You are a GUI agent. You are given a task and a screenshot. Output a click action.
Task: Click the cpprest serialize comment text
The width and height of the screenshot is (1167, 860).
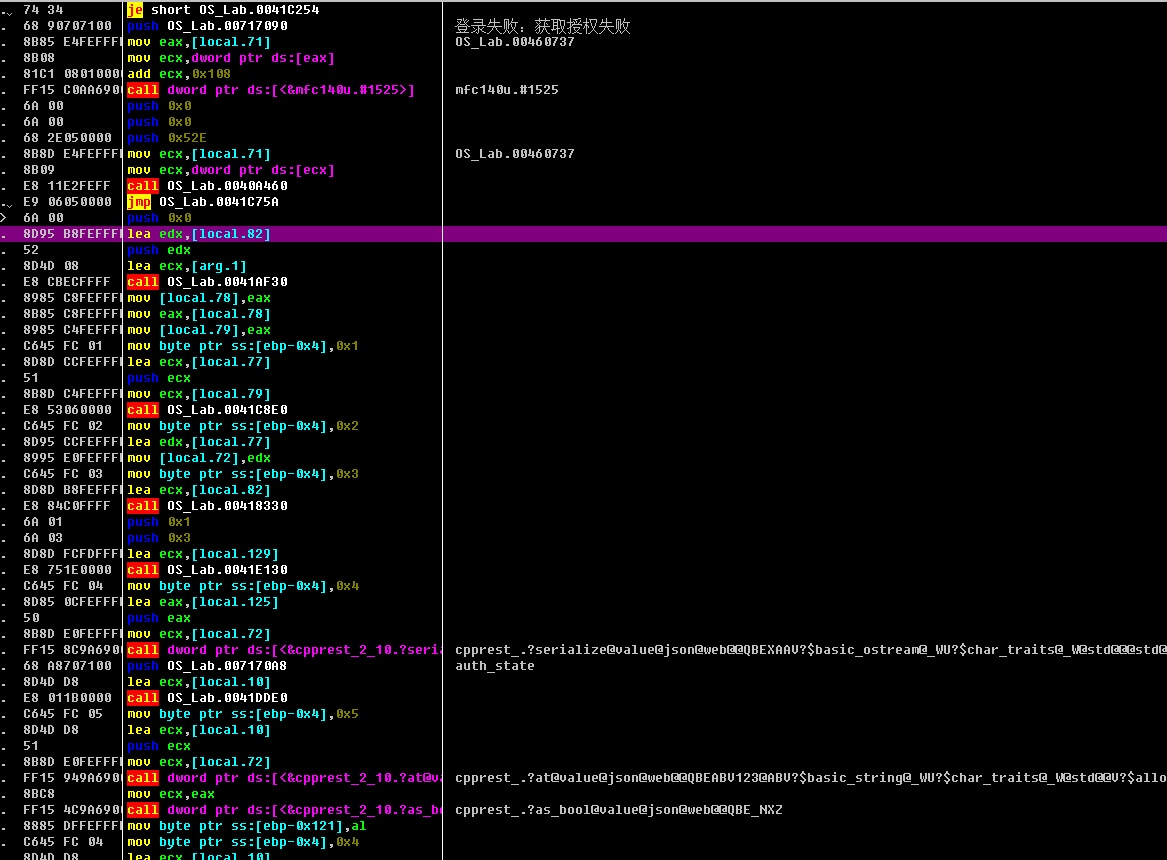click(810, 650)
